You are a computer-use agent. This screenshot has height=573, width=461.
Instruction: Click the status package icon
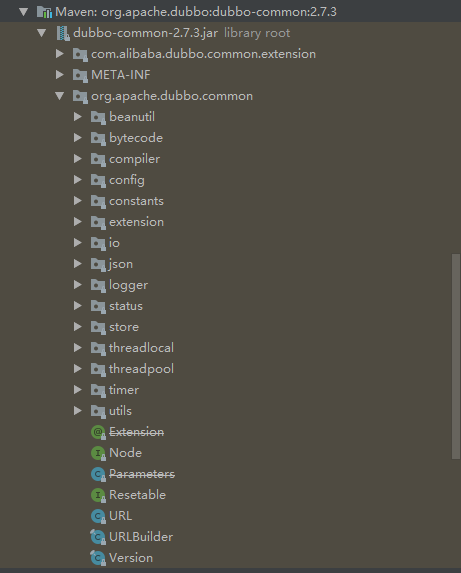[98, 306]
